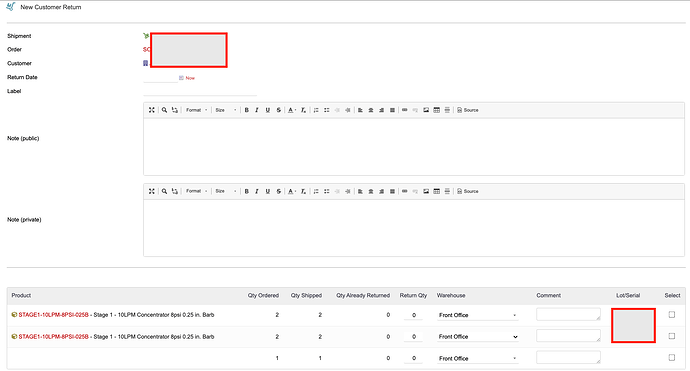This screenshot has height=371, width=690.
Task: Tick Select checkbox on quantity-1 row
Action: (x=672, y=357)
